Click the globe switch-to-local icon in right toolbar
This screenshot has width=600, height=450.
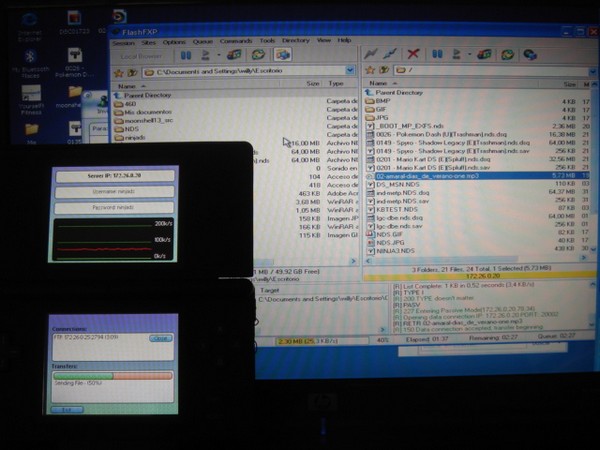point(530,55)
